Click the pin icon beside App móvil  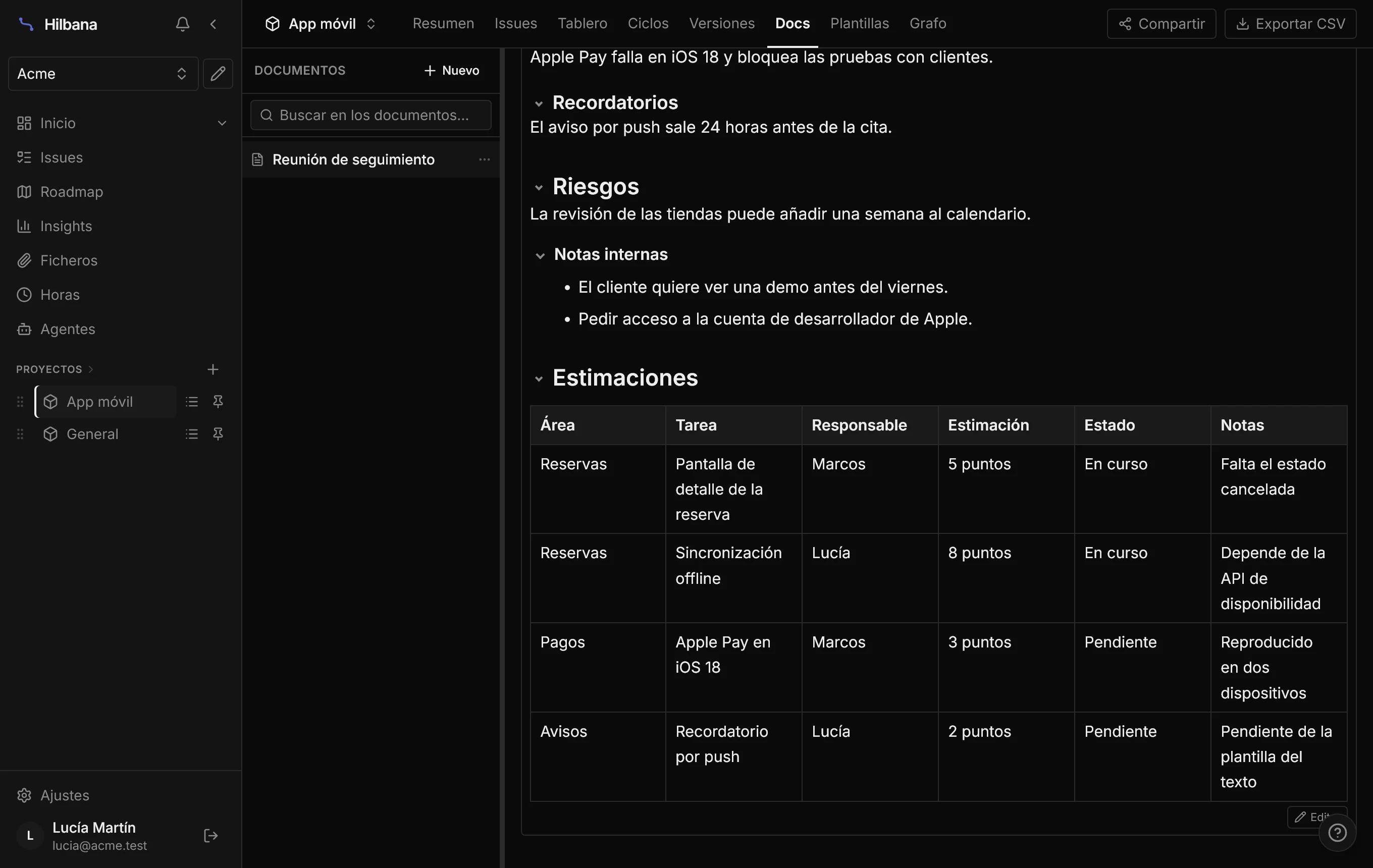click(218, 402)
